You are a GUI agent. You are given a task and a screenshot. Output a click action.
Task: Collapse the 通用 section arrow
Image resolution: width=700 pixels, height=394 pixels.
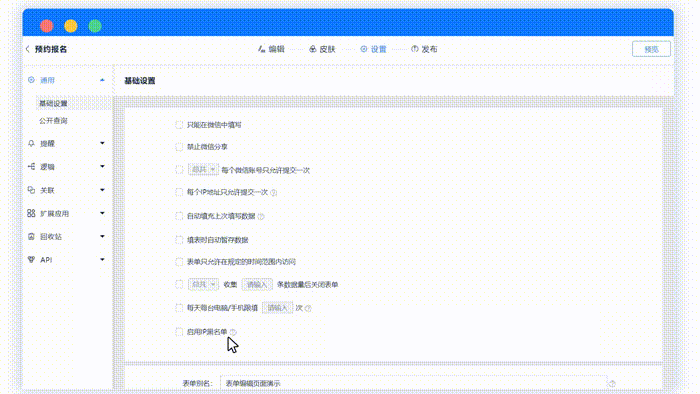pos(102,80)
